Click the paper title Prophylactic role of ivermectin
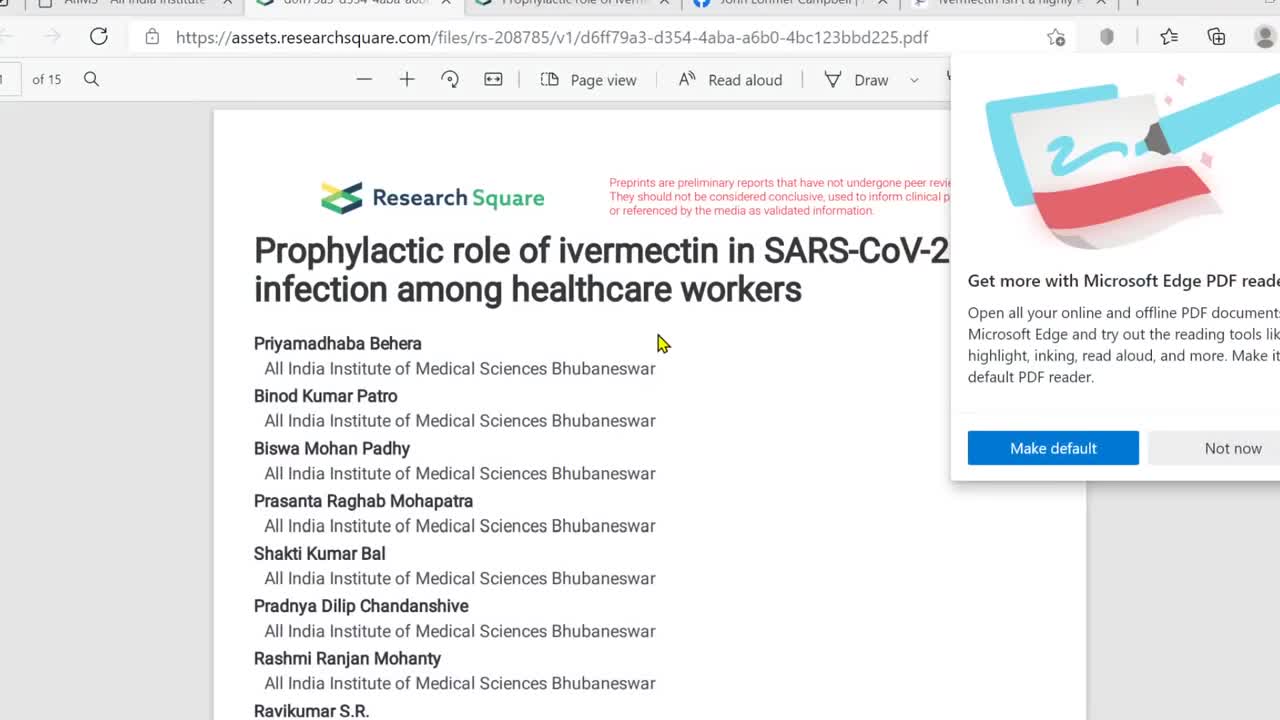This screenshot has width=1280, height=720. tap(601, 269)
